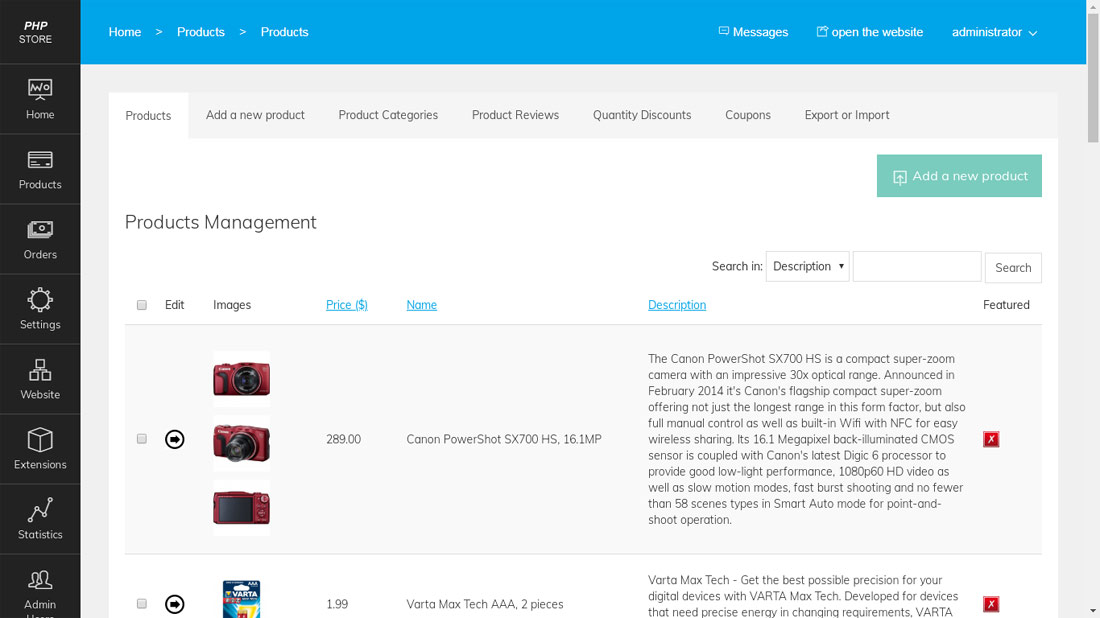This screenshot has width=1100, height=618.
Task: Check the Canon PowerShot row checkbox
Action: pos(142,439)
